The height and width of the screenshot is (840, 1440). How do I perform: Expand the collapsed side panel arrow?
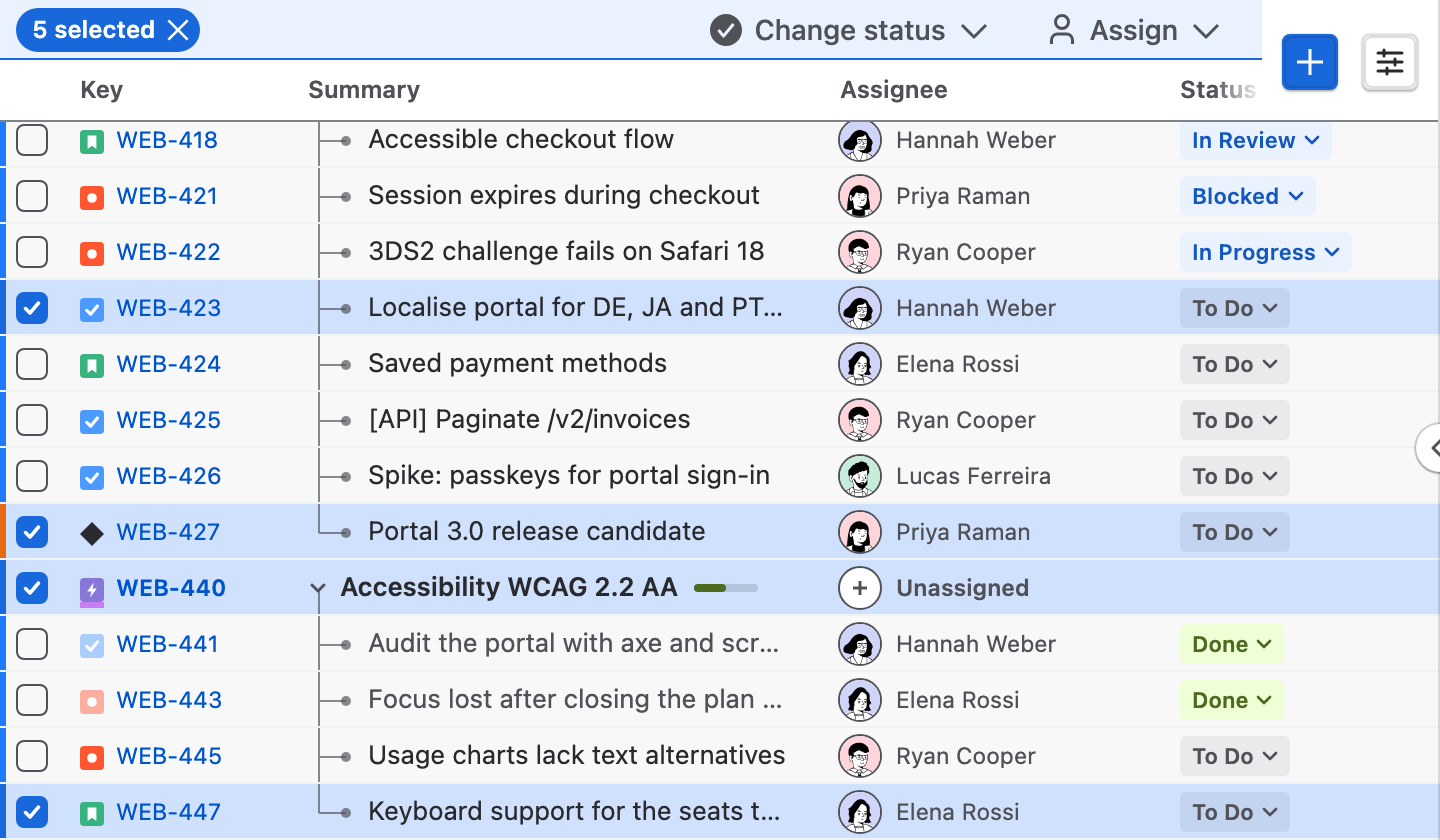point(1430,447)
